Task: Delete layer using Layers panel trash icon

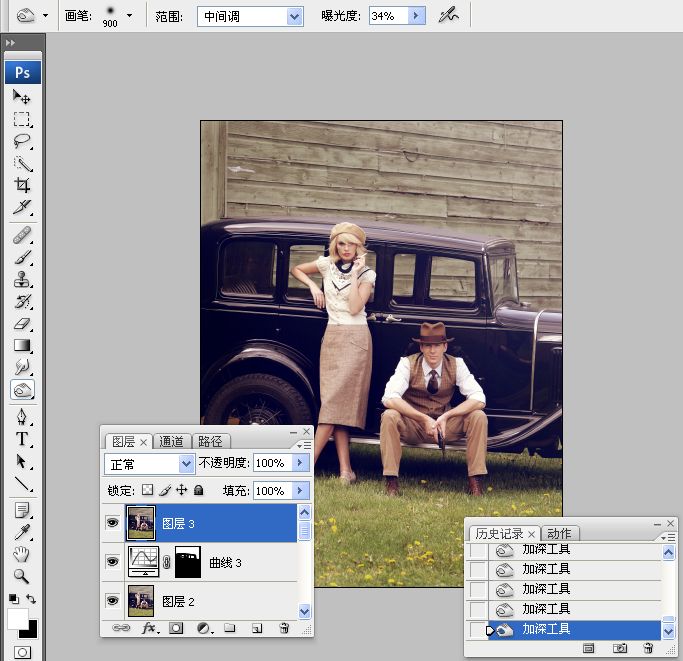Action: click(x=284, y=628)
